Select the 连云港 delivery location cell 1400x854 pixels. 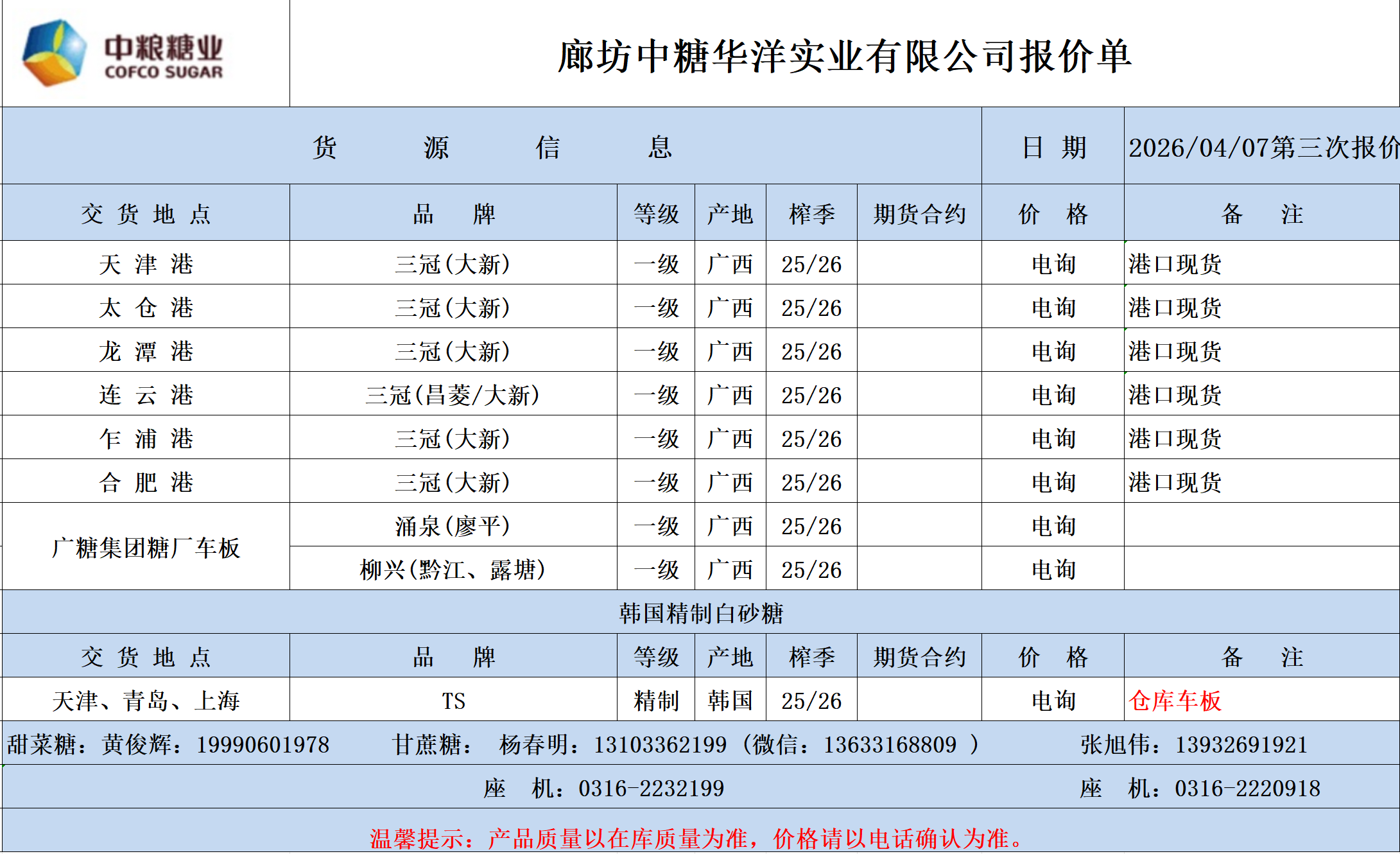[146, 395]
